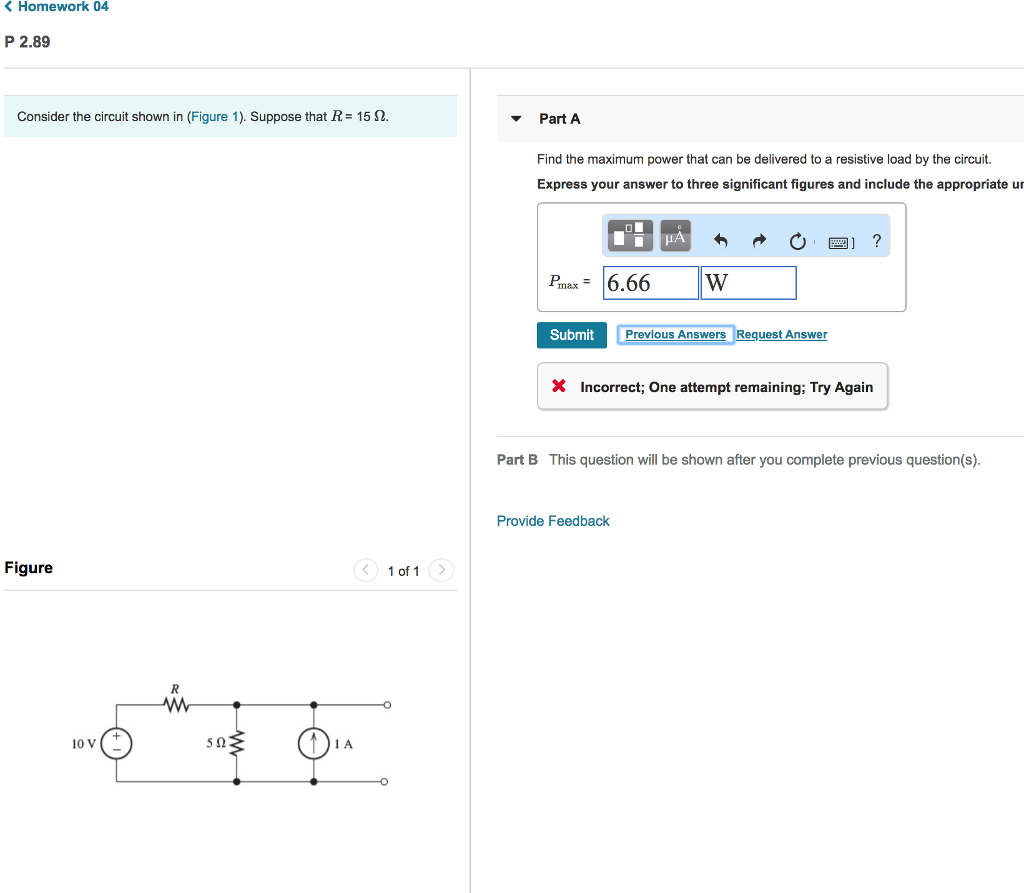Image resolution: width=1024 pixels, height=893 pixels.
Task: Select the Part B section header
Action: (517, 459)
